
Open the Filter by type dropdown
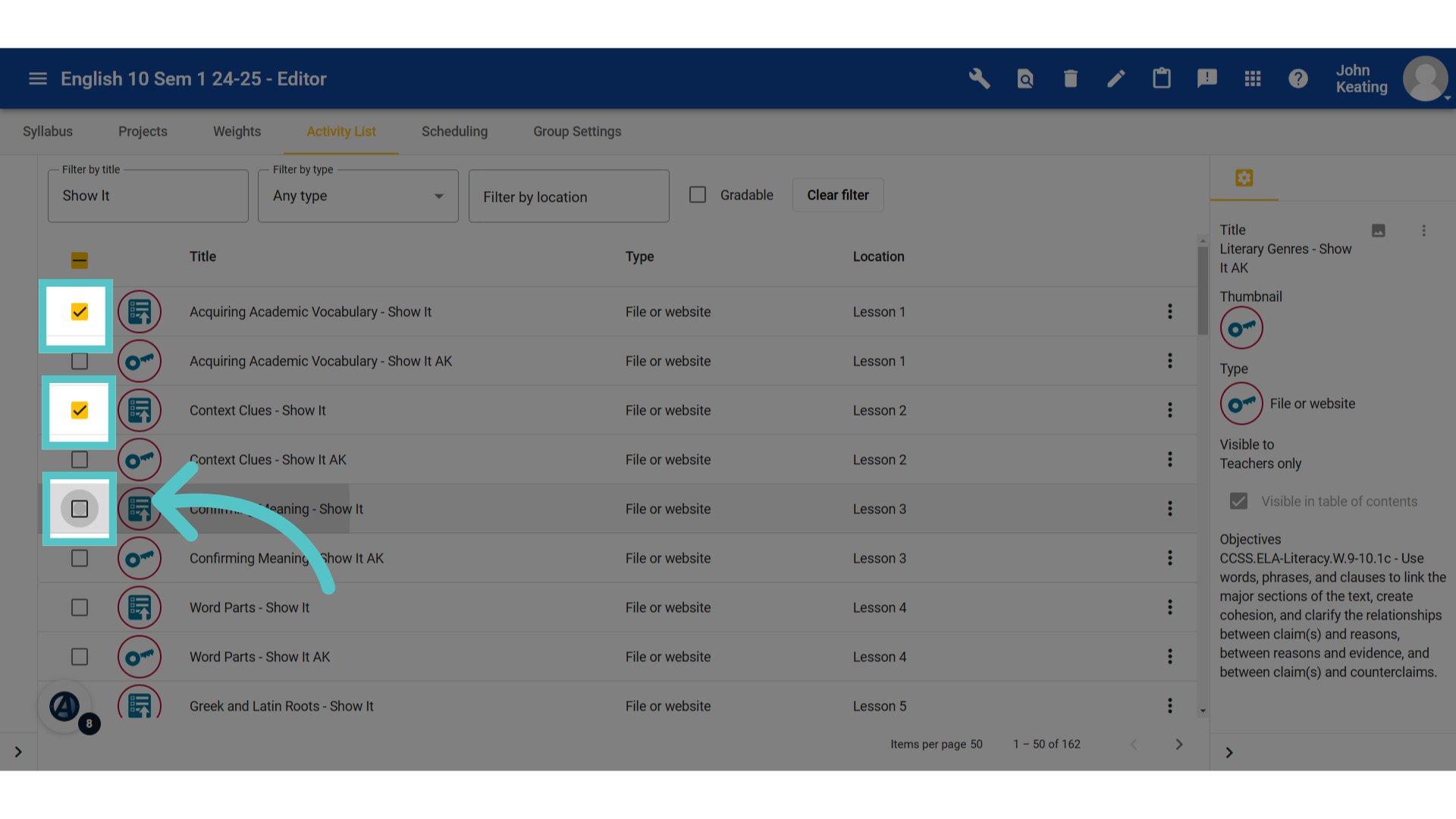click(x=358, y=196)
